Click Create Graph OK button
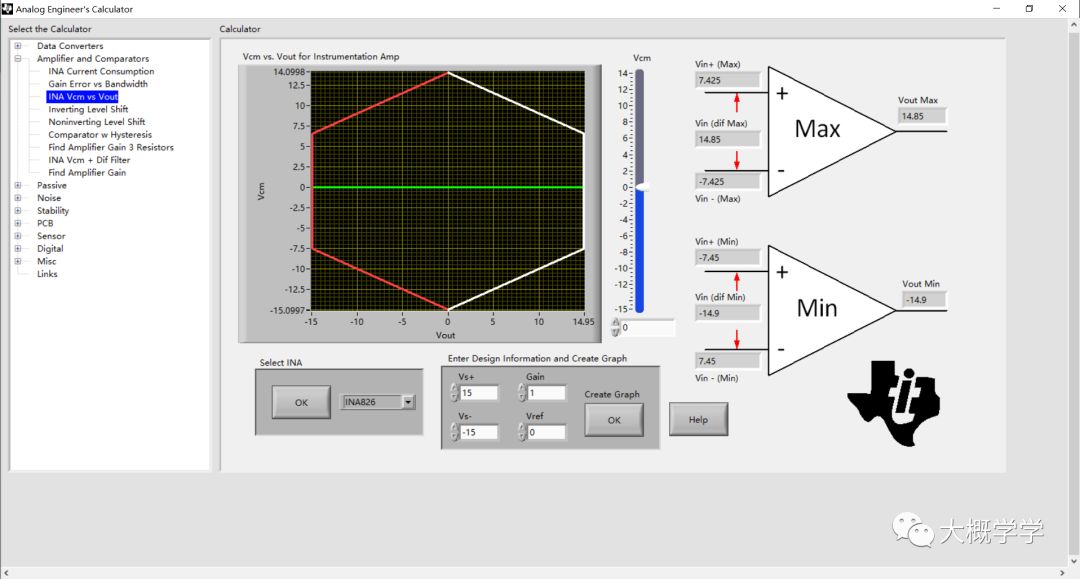This screenshot has width=1080, height=579. point(614,420)
